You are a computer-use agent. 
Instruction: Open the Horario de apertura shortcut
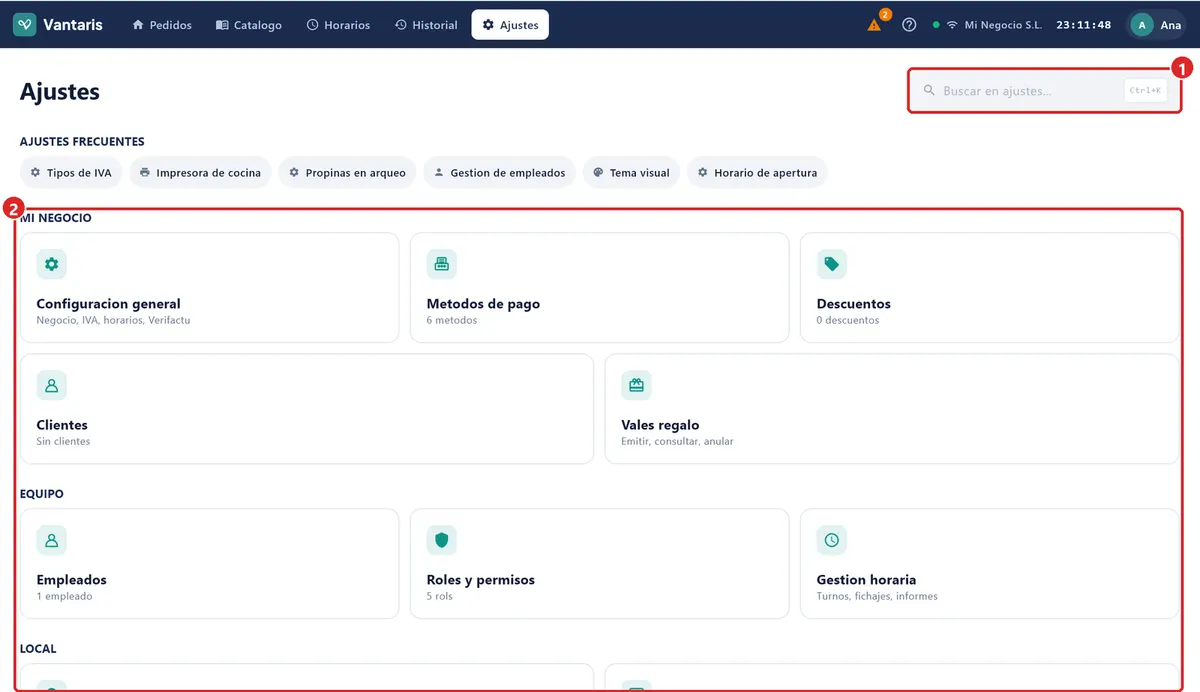[x=757, y=173]
